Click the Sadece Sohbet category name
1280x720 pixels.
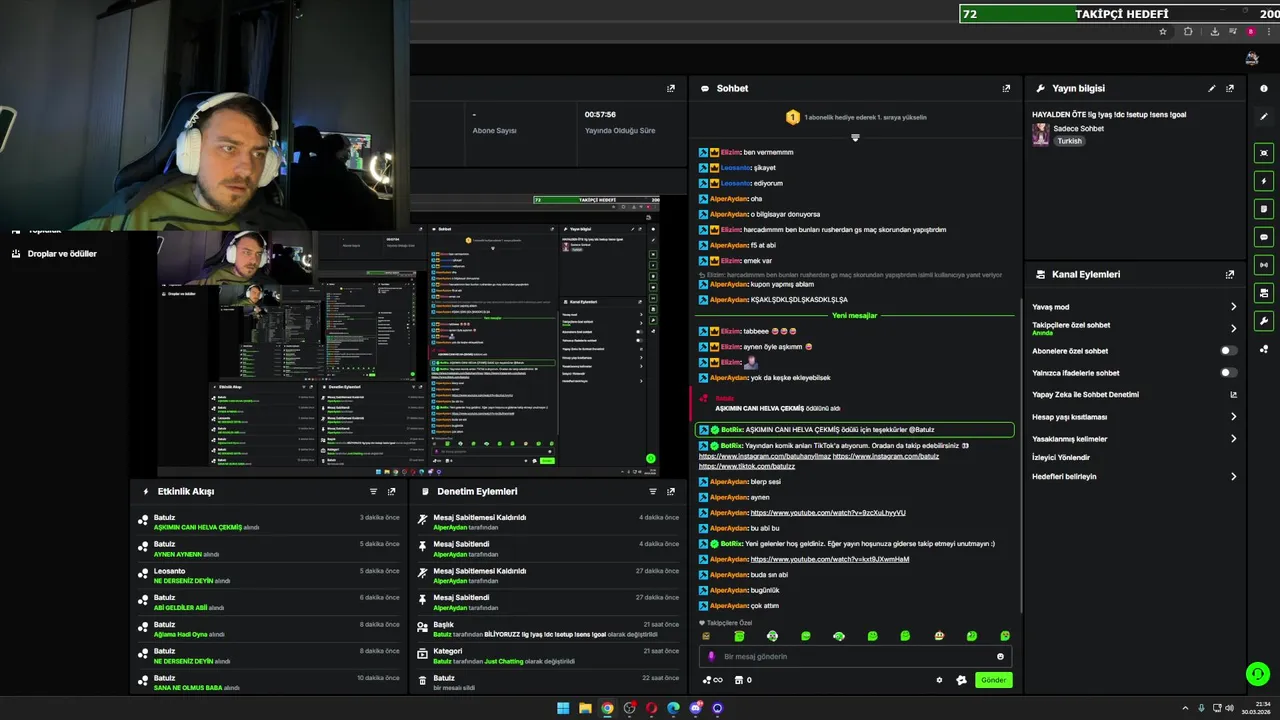(1078, 129)
